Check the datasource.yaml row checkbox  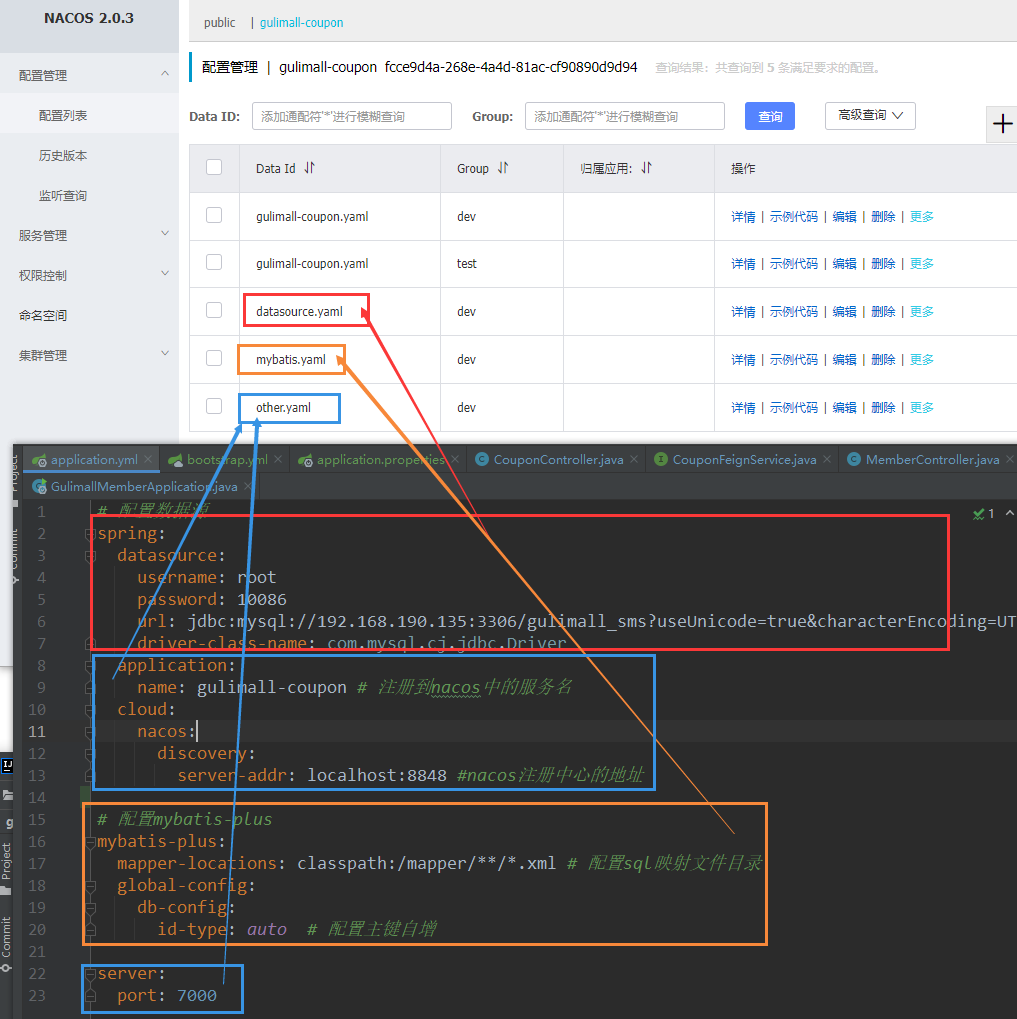(214, 311)
